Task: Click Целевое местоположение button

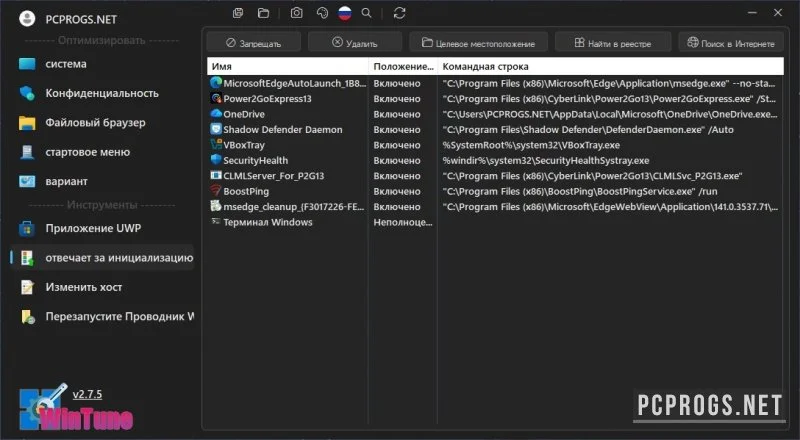Action: [x=479, y=43]
